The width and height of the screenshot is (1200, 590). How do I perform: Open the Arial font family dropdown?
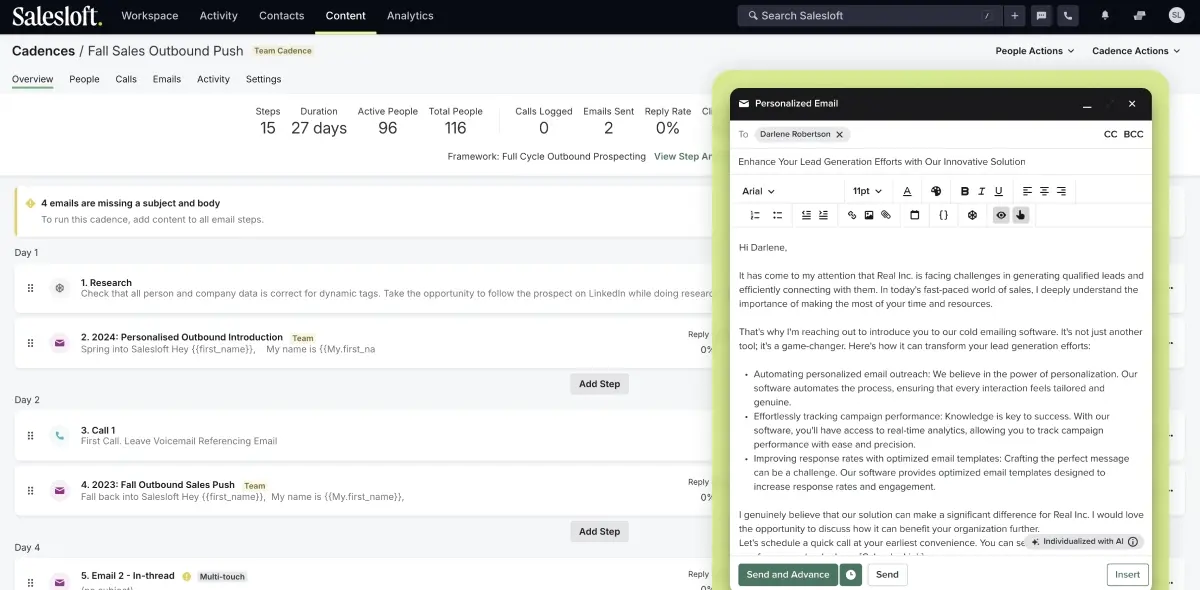758,191
